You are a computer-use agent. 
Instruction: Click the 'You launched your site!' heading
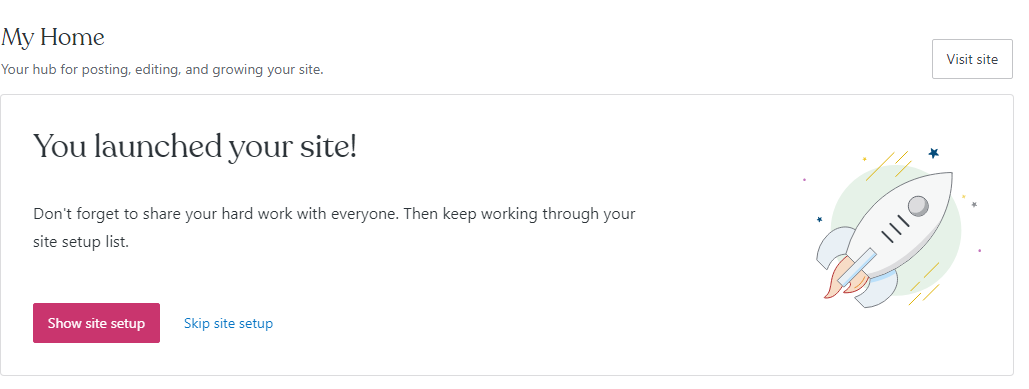[x=195, y=146]
